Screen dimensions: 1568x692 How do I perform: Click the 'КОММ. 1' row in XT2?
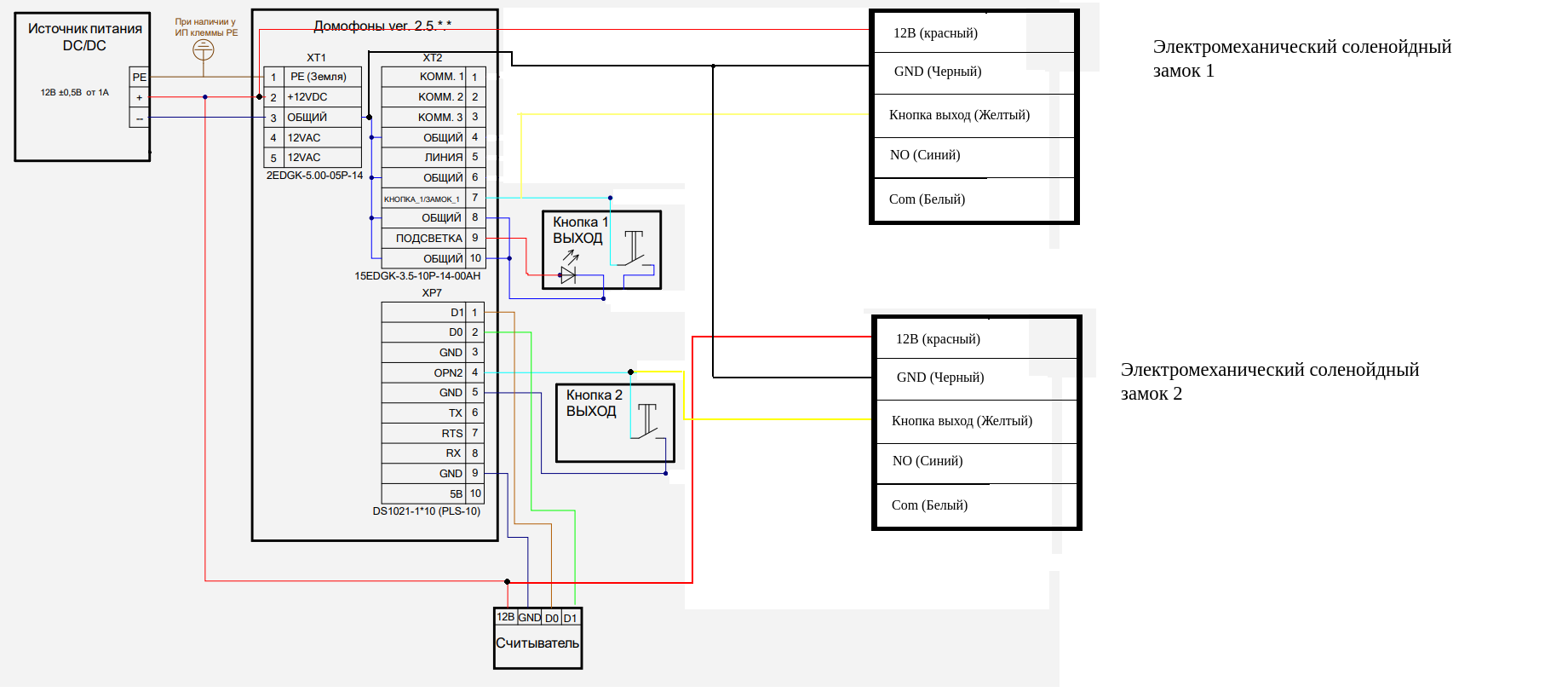(434, 77)
